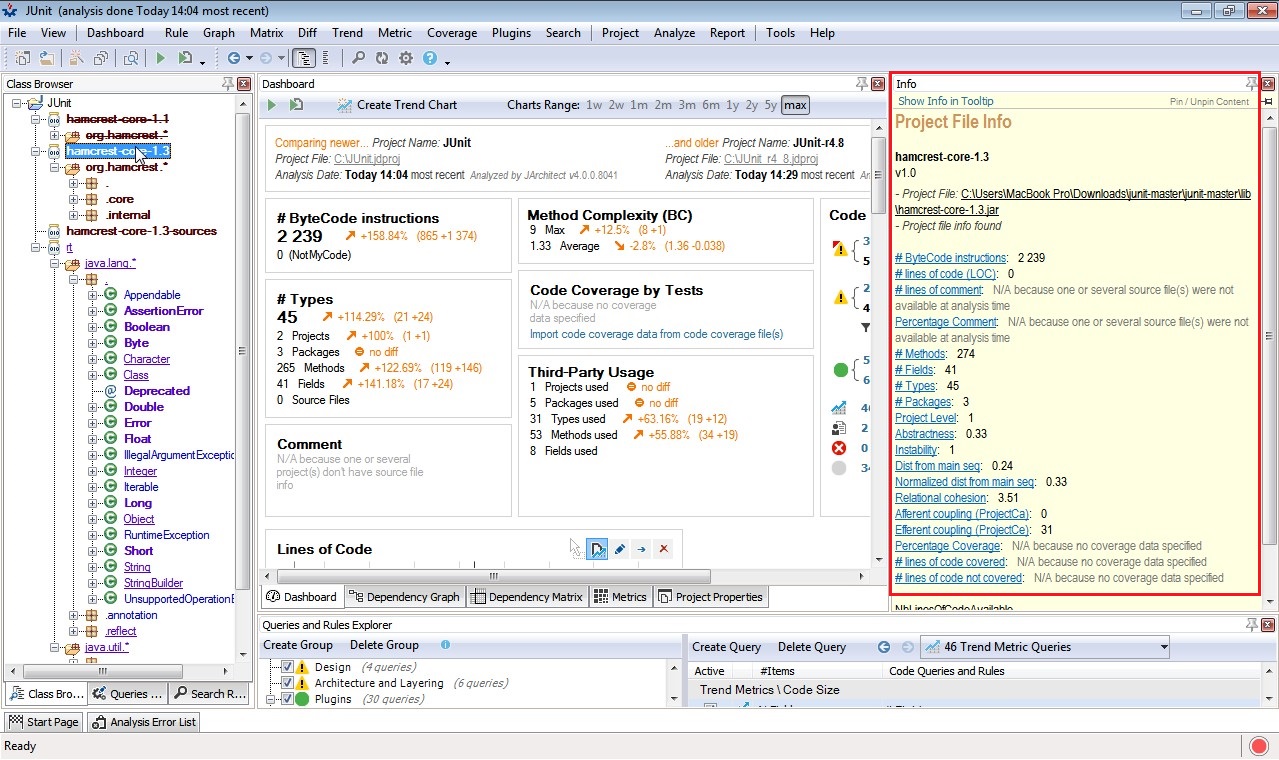This screenshot has width=1279, height=760.
Task: Click the # ByteCode instructions link in Info
Action: (950, 258)
